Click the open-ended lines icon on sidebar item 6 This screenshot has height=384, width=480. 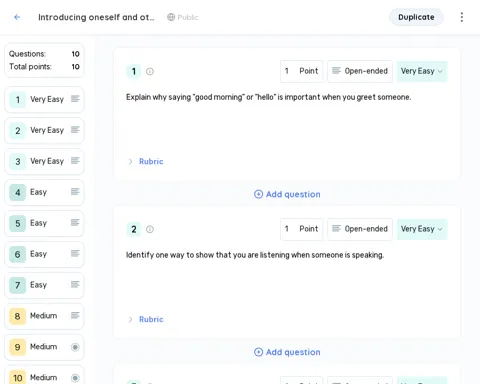click(x=75, y=253)
